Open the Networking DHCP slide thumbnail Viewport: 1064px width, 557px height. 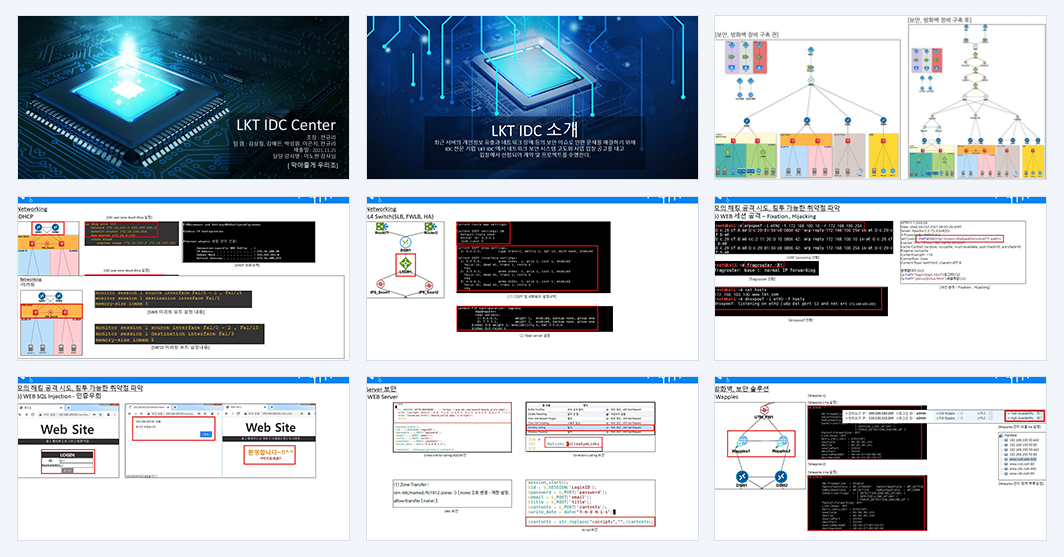[183, 278]
